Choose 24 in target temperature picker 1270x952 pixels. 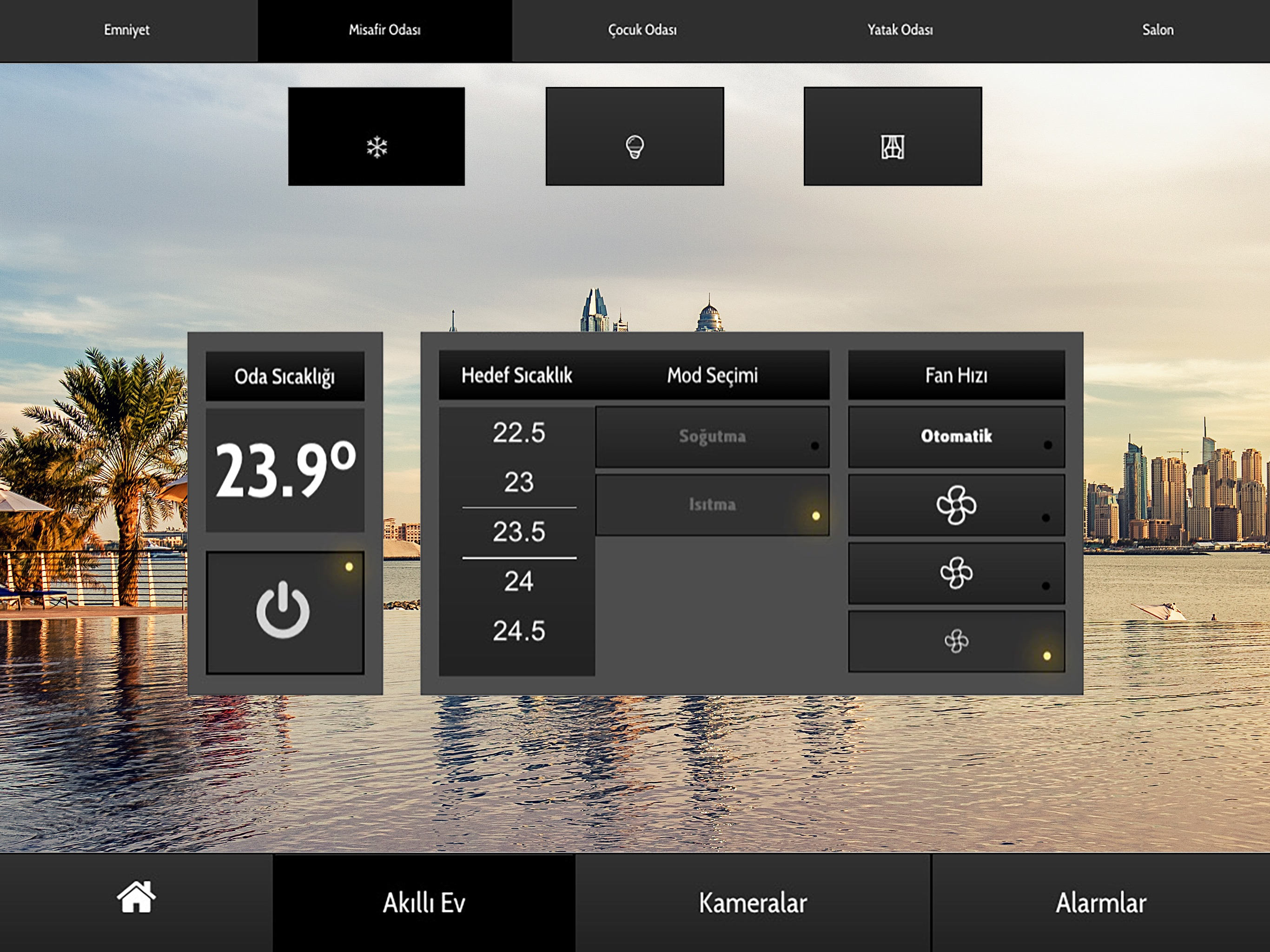click(519, 582)
